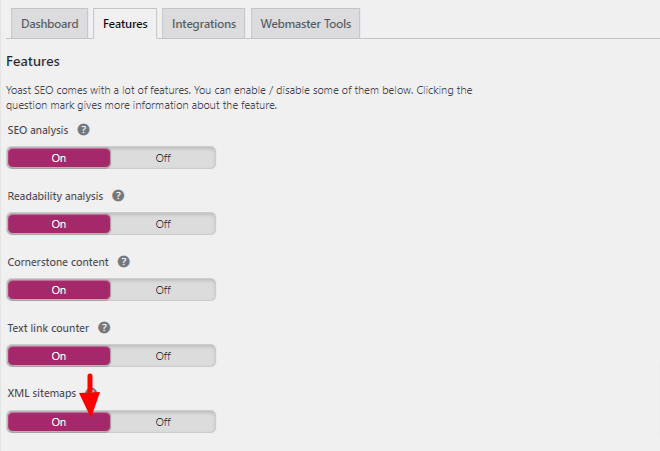Open the Integrations tab
The width and height of the screenshot is (660, 451).
pos(204,24)
